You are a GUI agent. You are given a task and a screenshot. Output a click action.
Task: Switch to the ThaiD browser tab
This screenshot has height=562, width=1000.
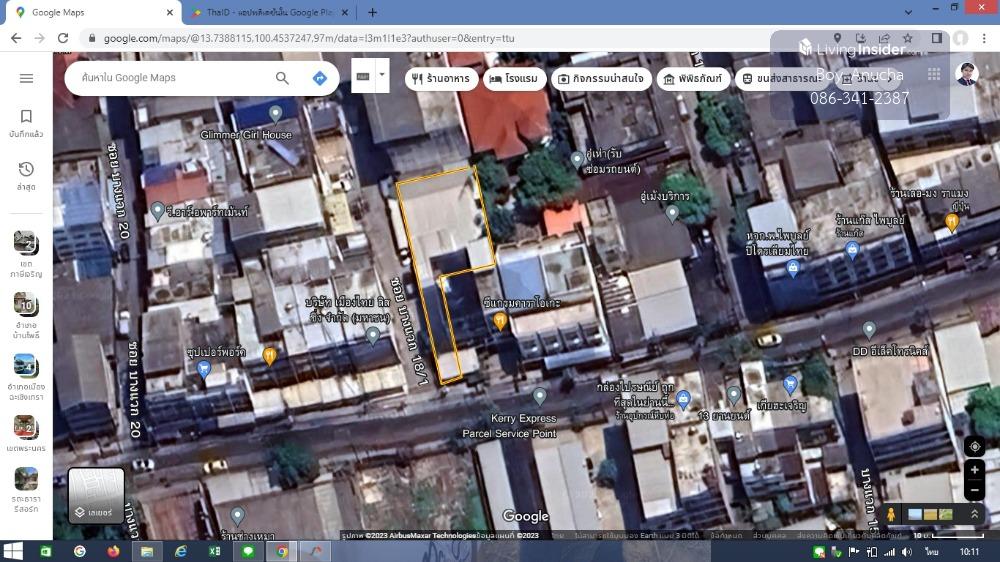coord(268,13)
